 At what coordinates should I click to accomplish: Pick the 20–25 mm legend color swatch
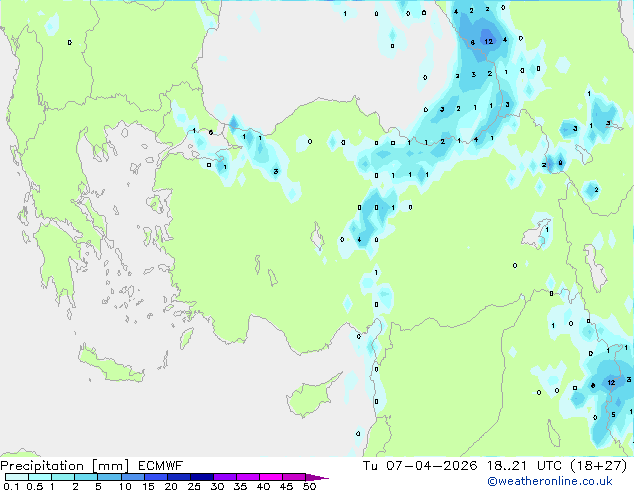click(178, 477)
